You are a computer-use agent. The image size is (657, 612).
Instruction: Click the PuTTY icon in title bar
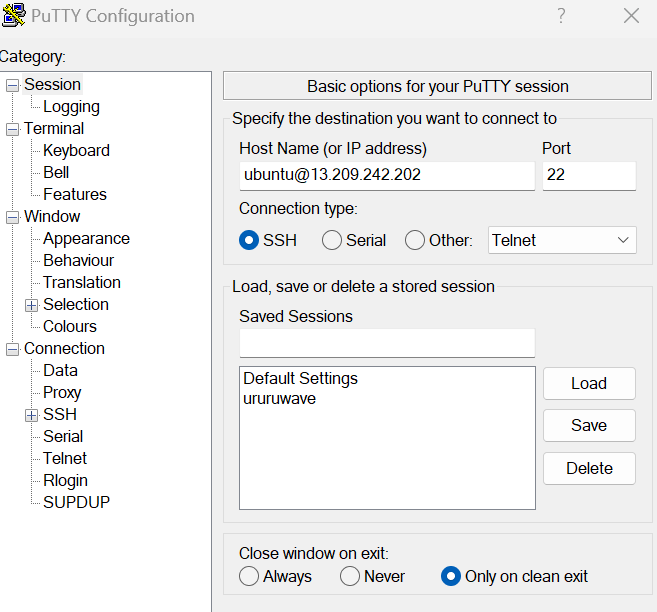[13, 15]
